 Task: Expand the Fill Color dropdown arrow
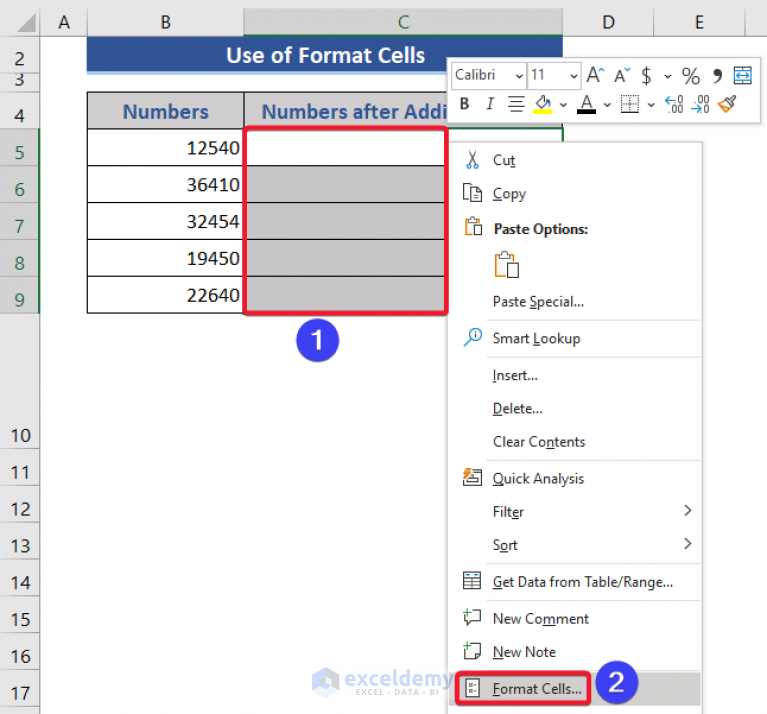(x=563, y=105)
